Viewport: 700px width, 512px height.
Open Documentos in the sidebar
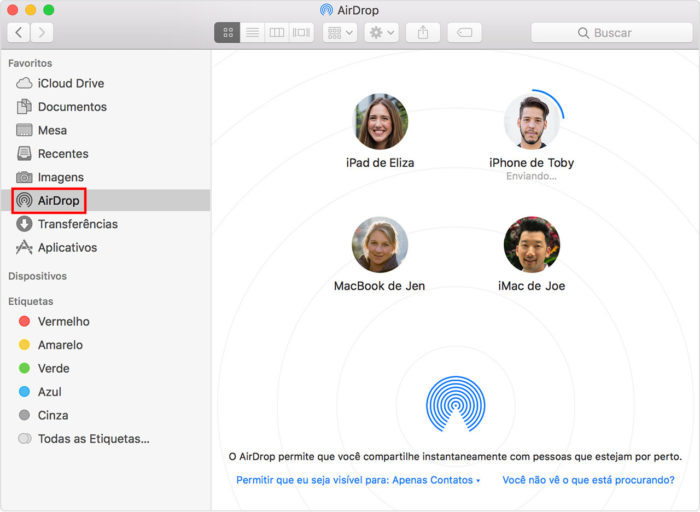click(x=106, y=107)
